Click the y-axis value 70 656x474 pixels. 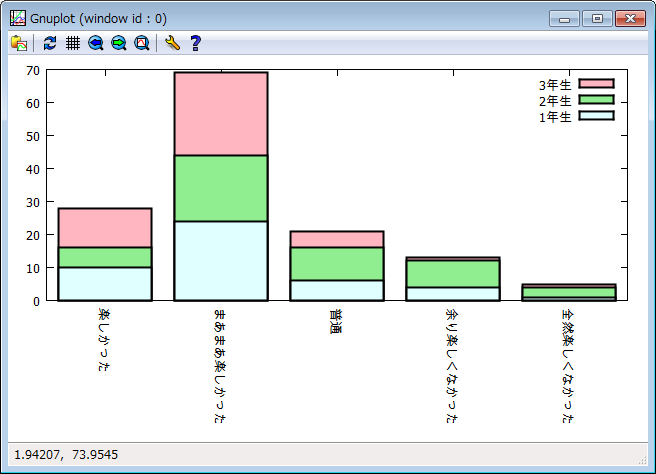click(33, 71)
